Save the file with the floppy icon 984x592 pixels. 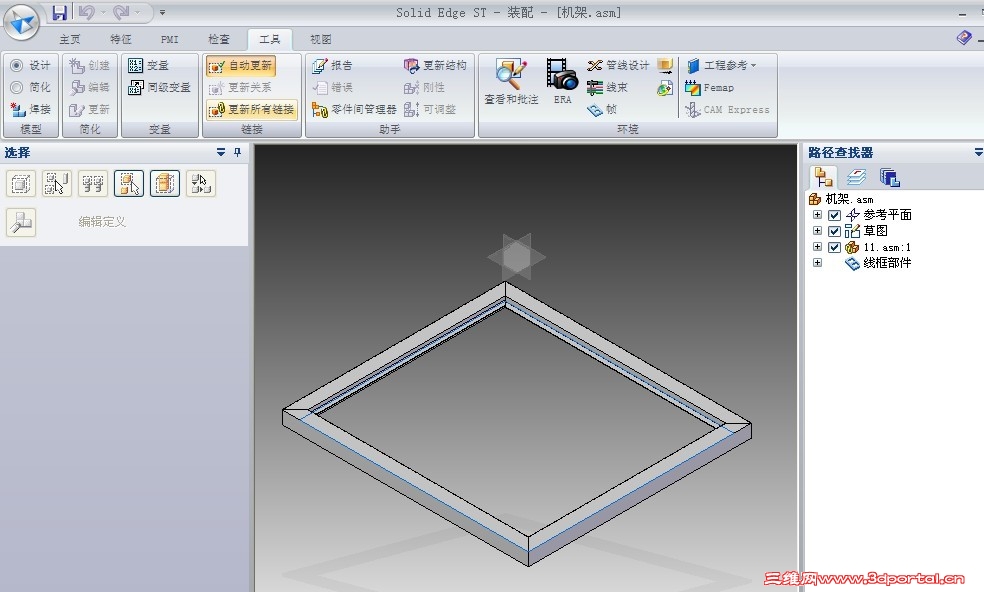(60, 12)
